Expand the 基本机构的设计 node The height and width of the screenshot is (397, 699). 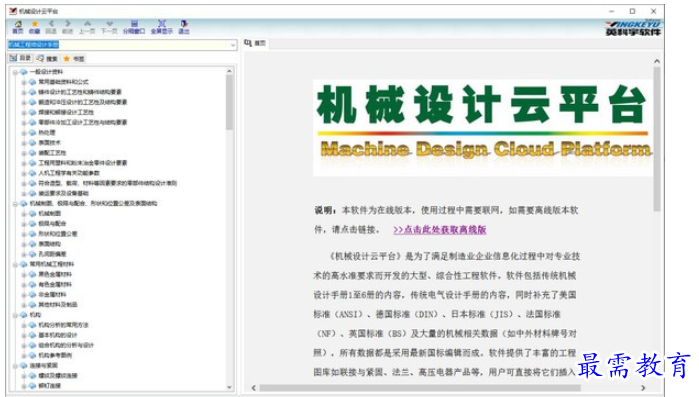click(24, 335)
